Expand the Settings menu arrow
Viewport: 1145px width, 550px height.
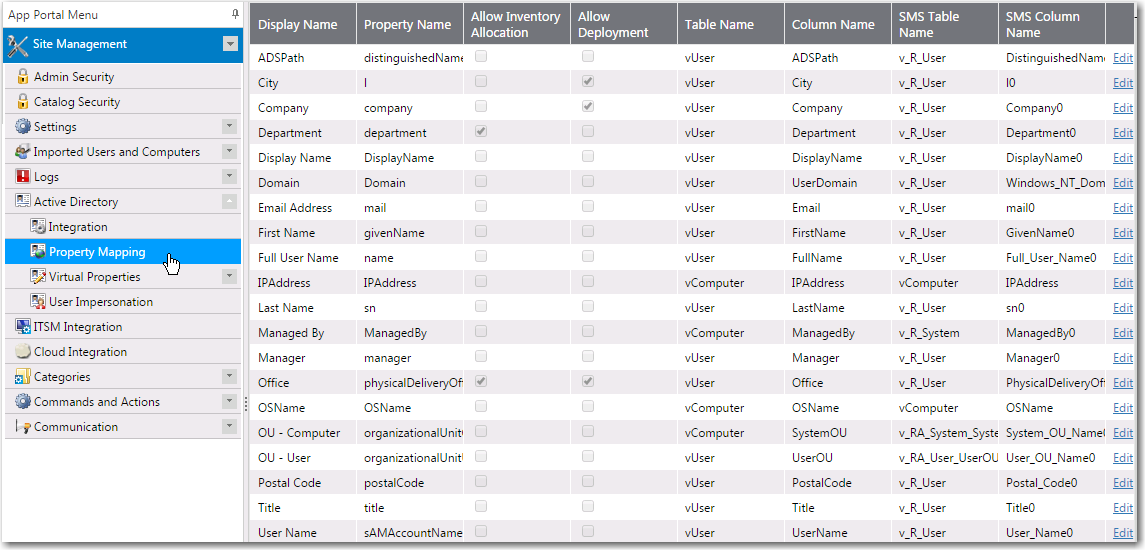[230, 127]
